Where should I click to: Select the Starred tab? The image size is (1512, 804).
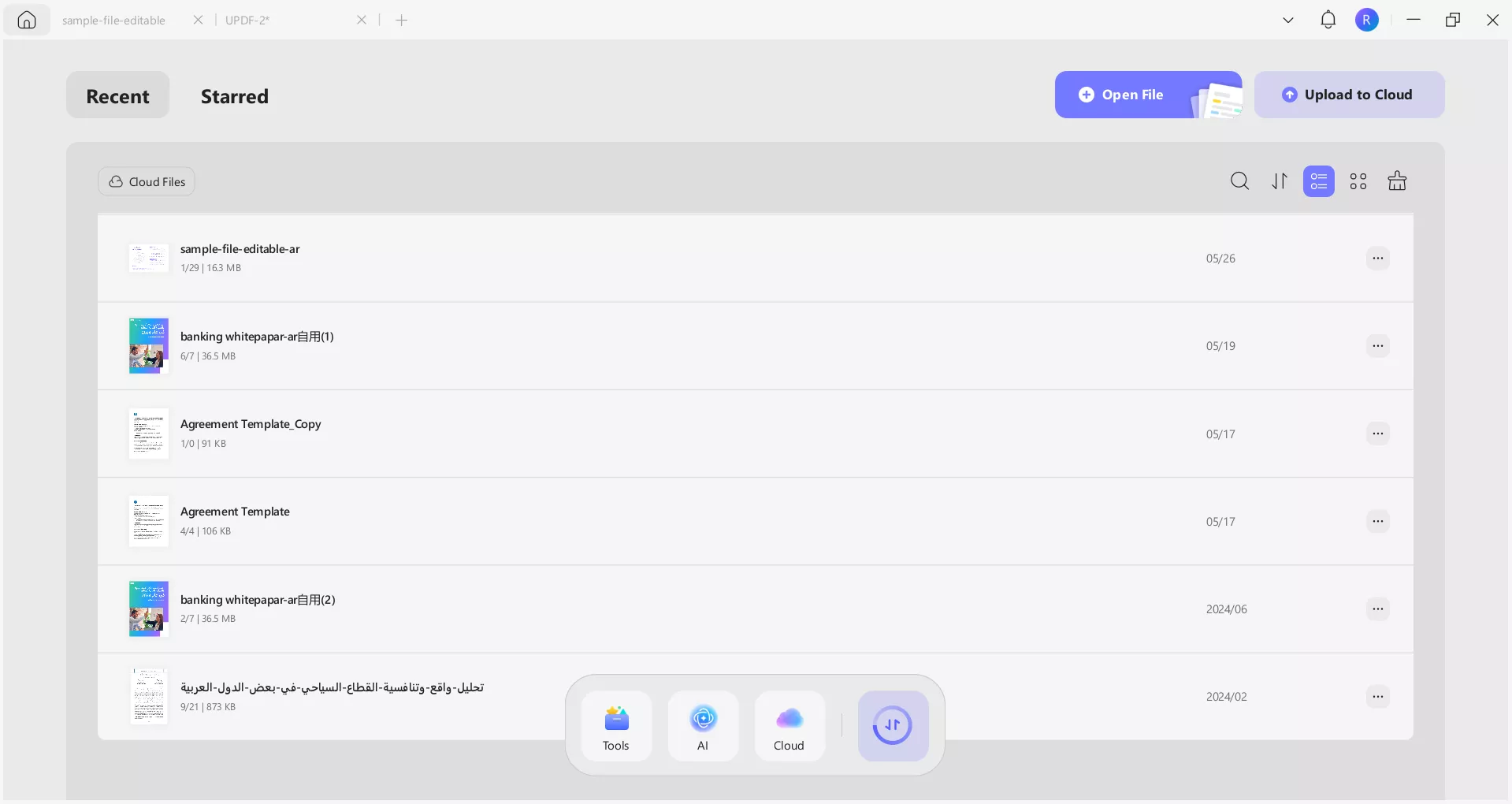[235, 96]
